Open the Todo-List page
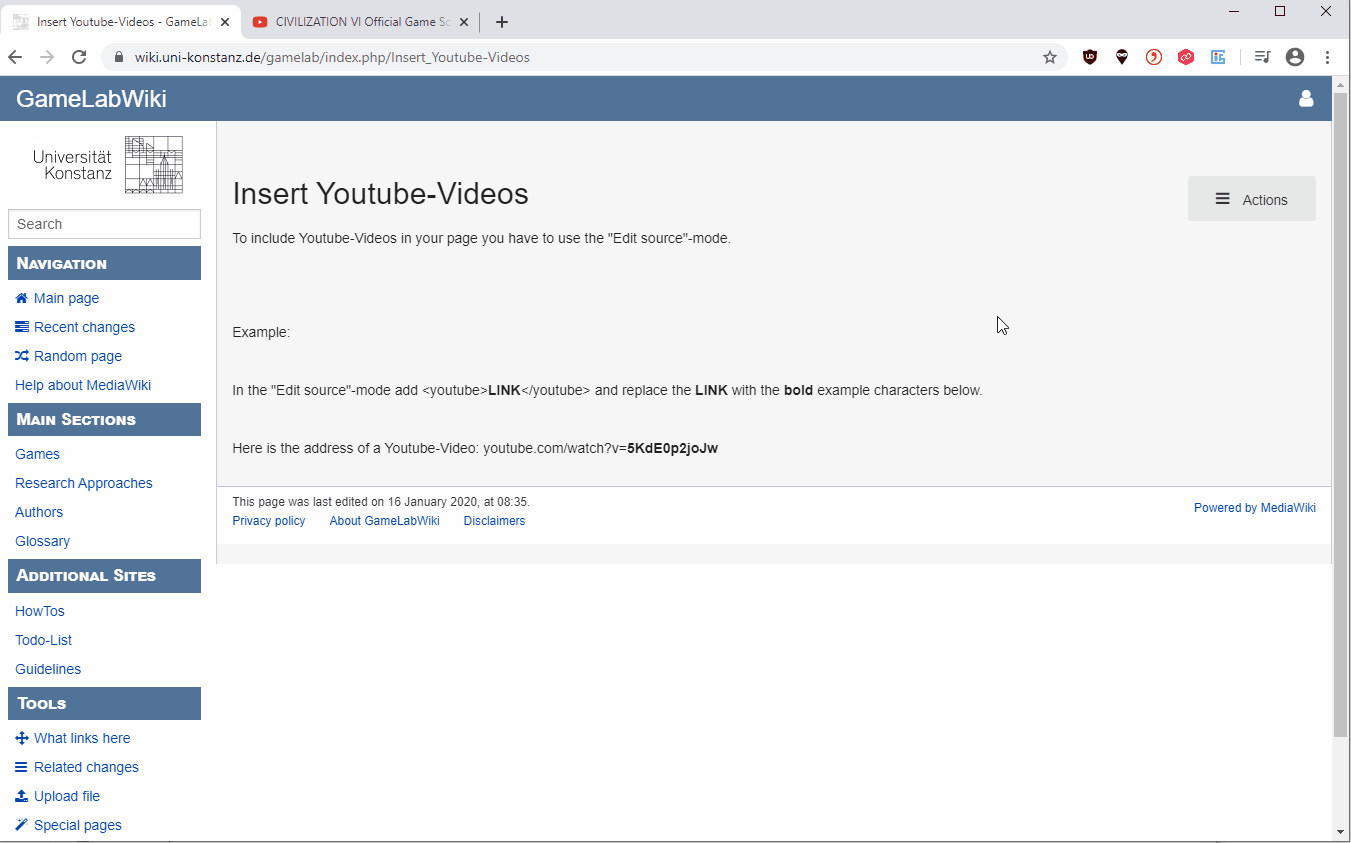The width and height of the screenshot is (1351, 843). (43, 640)
